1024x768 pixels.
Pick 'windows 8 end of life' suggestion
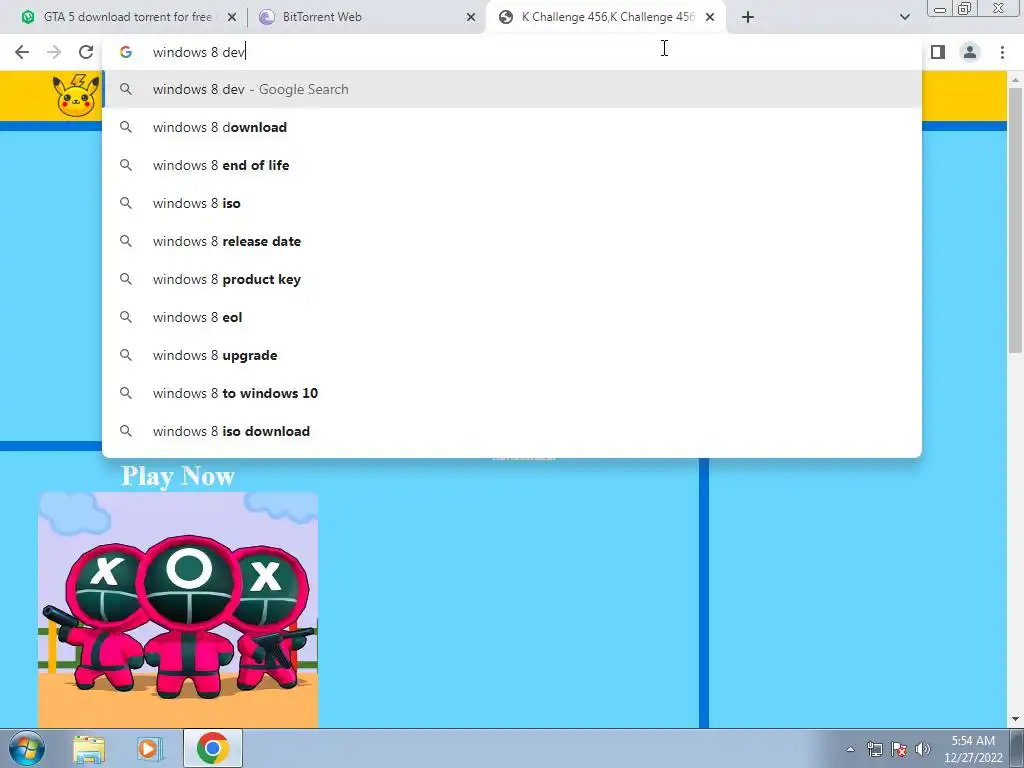tap(512, 165)
